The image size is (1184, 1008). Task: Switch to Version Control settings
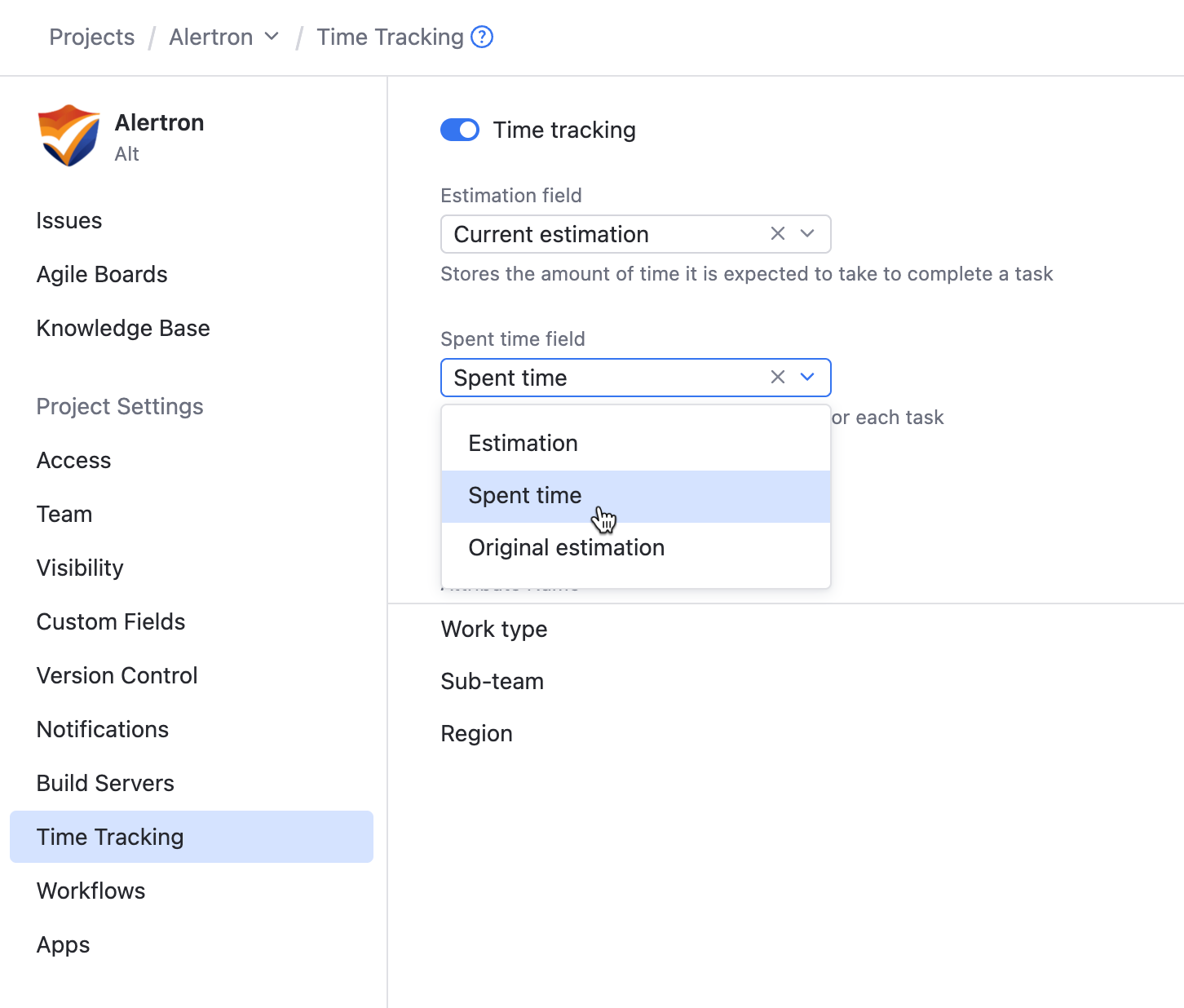tap(117, 676)
